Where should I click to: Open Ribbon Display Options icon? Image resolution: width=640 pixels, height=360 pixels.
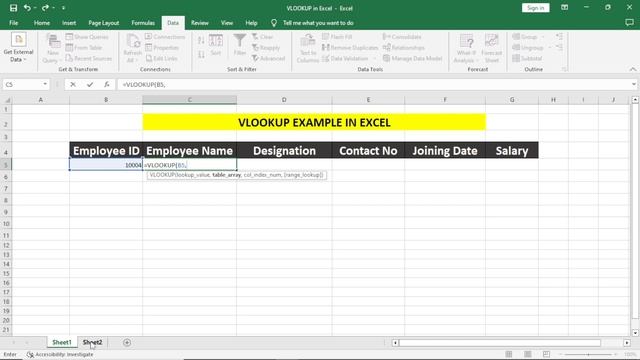pos(564,8)
